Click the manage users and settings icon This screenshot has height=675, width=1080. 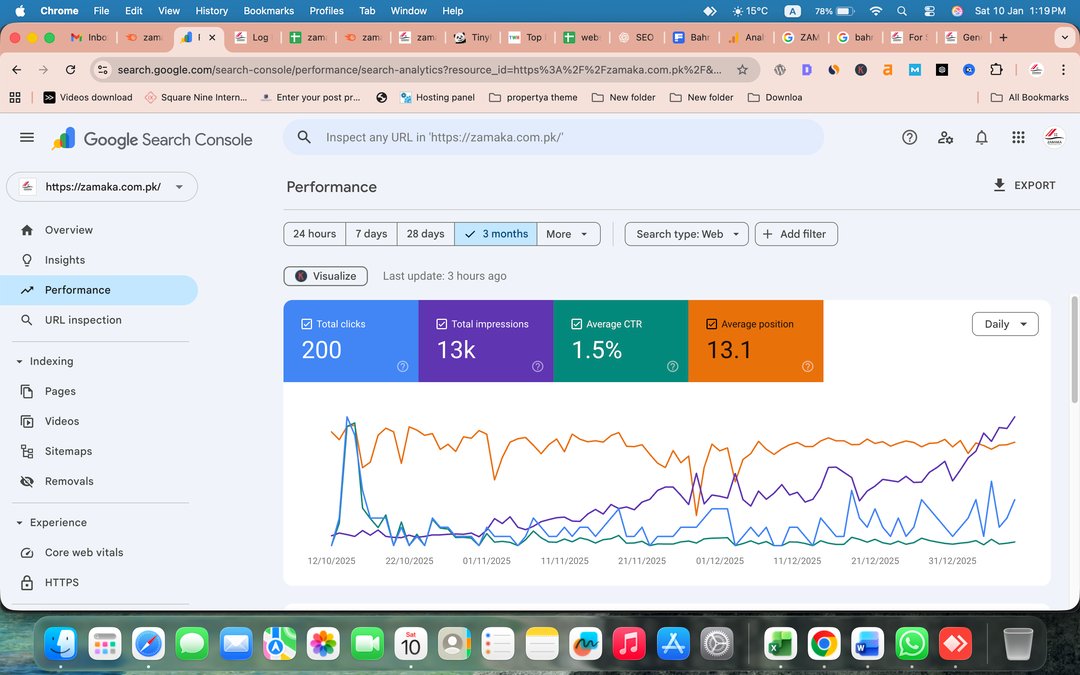(x=945, y=138)
